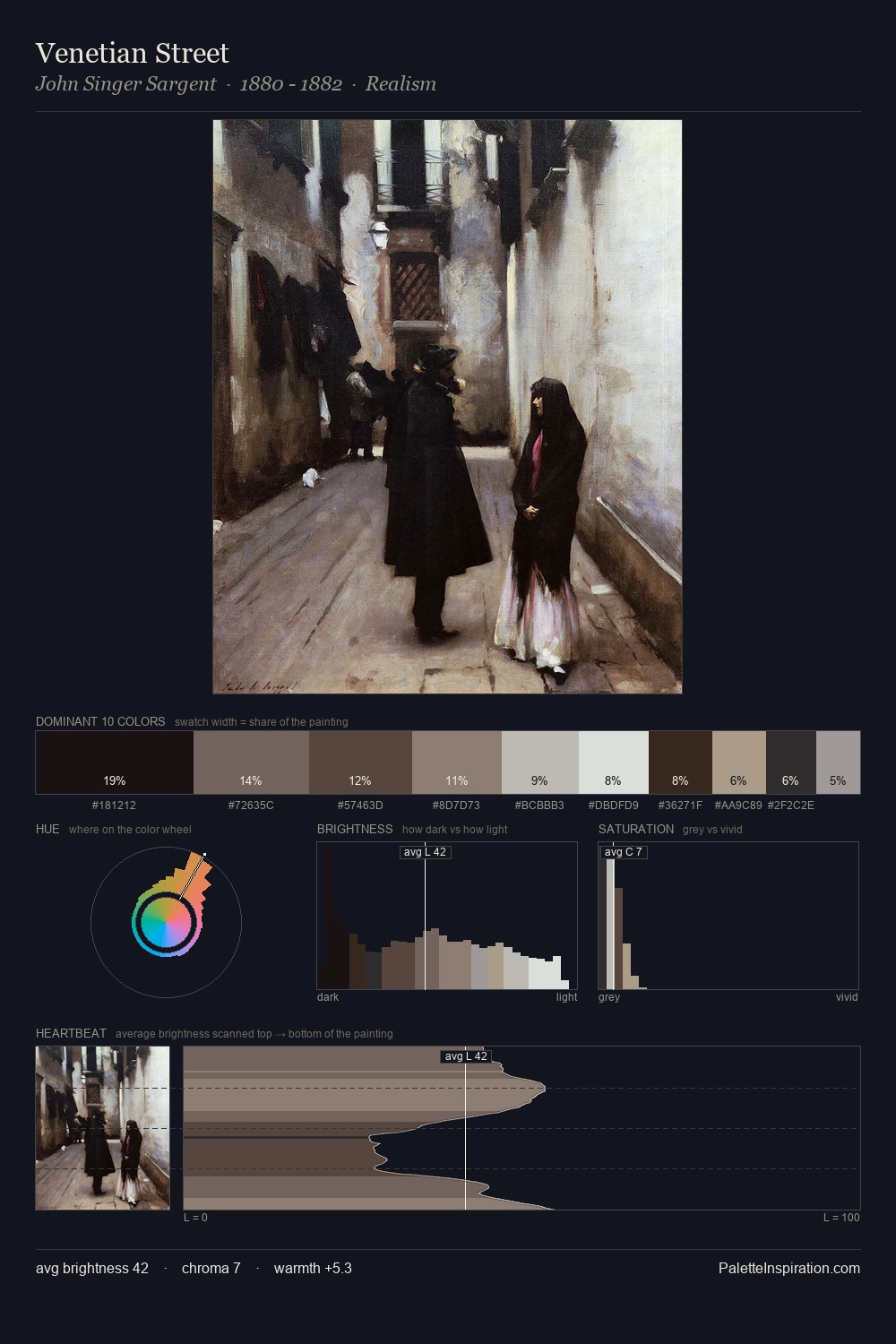Click the 19% swatch colored #181212
This screenshot has height=1344, width=896.
pyautogui.click(x=115, y=762)
